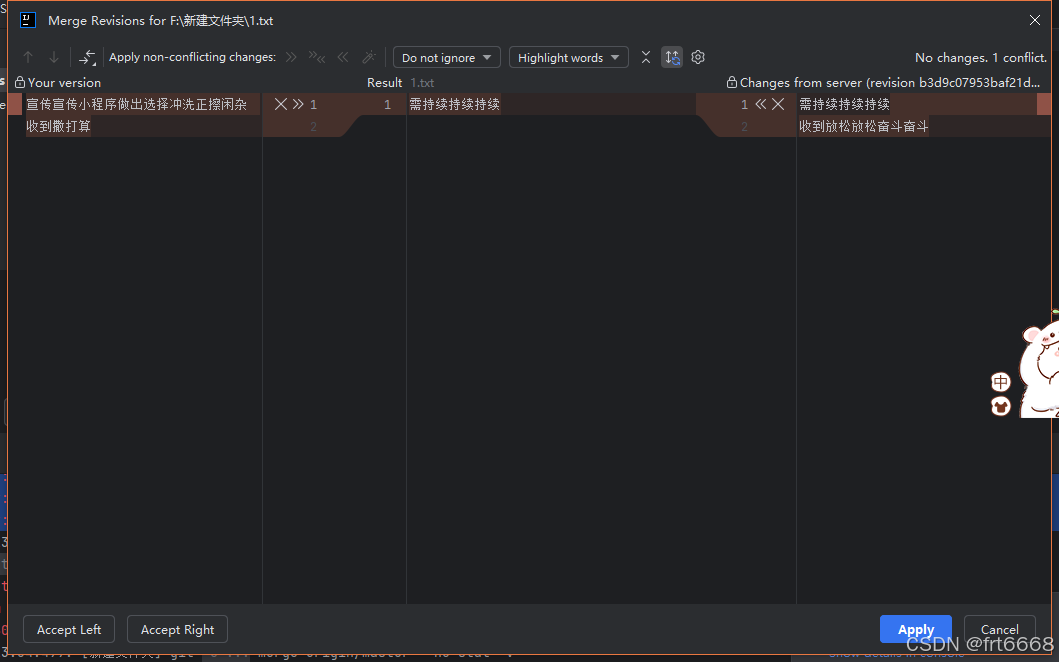The height and width of the screenshot is (662, 1059).
Task: Open the Do not ignore dropdown
Action: click(446, 57)
